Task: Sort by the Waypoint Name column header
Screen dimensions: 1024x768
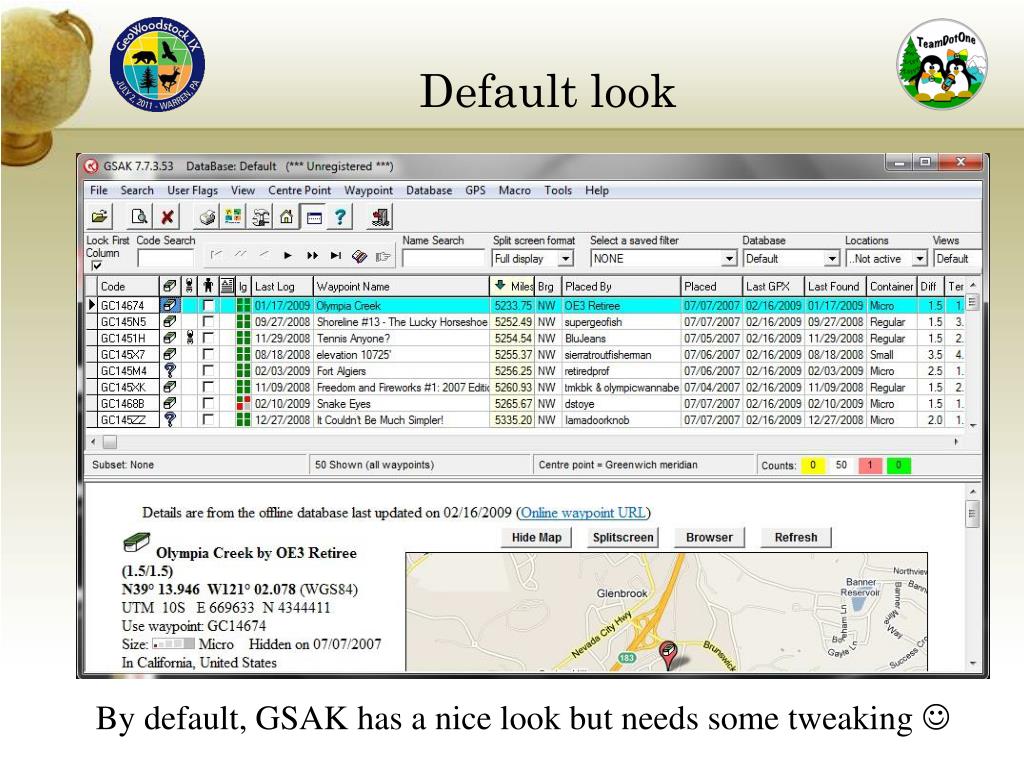Action: 401,286
